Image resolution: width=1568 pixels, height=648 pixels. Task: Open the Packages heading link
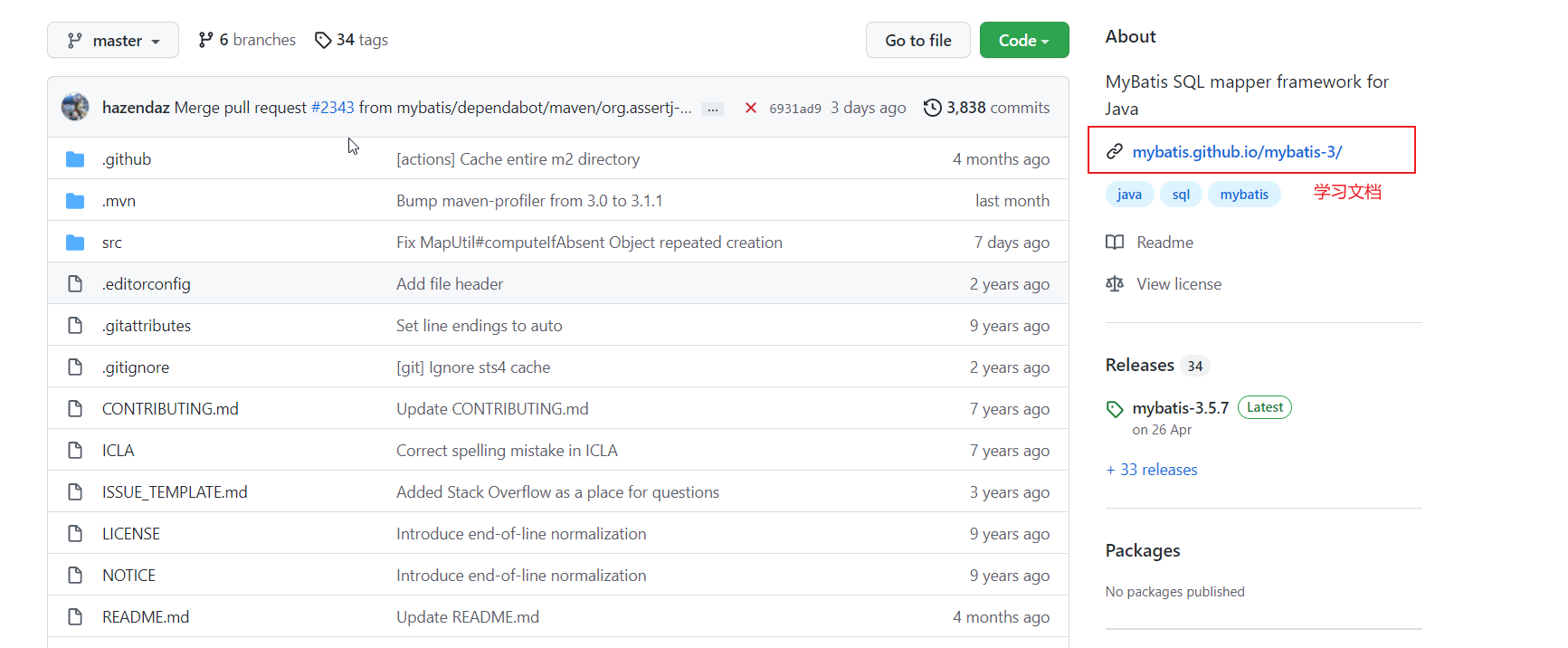[x=1143, y=551]
